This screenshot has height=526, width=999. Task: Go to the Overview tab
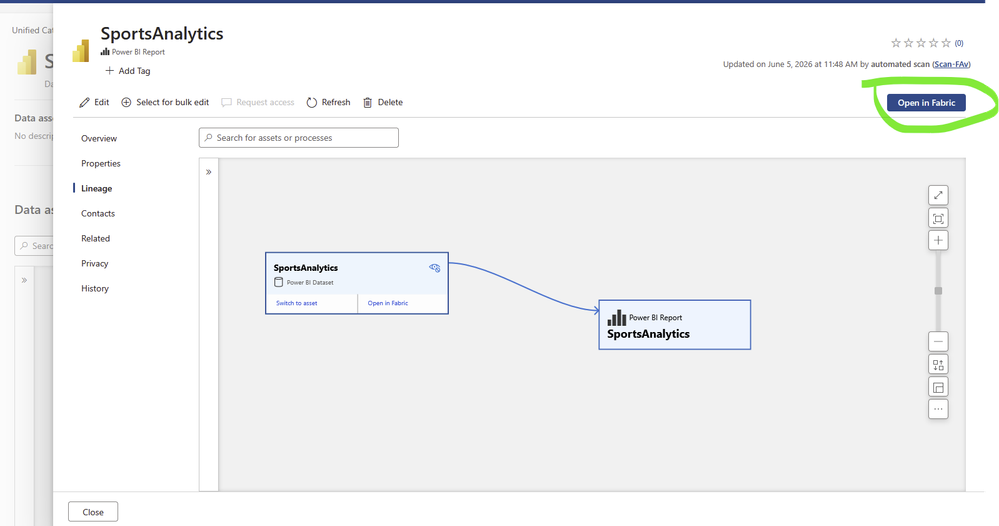99,138
